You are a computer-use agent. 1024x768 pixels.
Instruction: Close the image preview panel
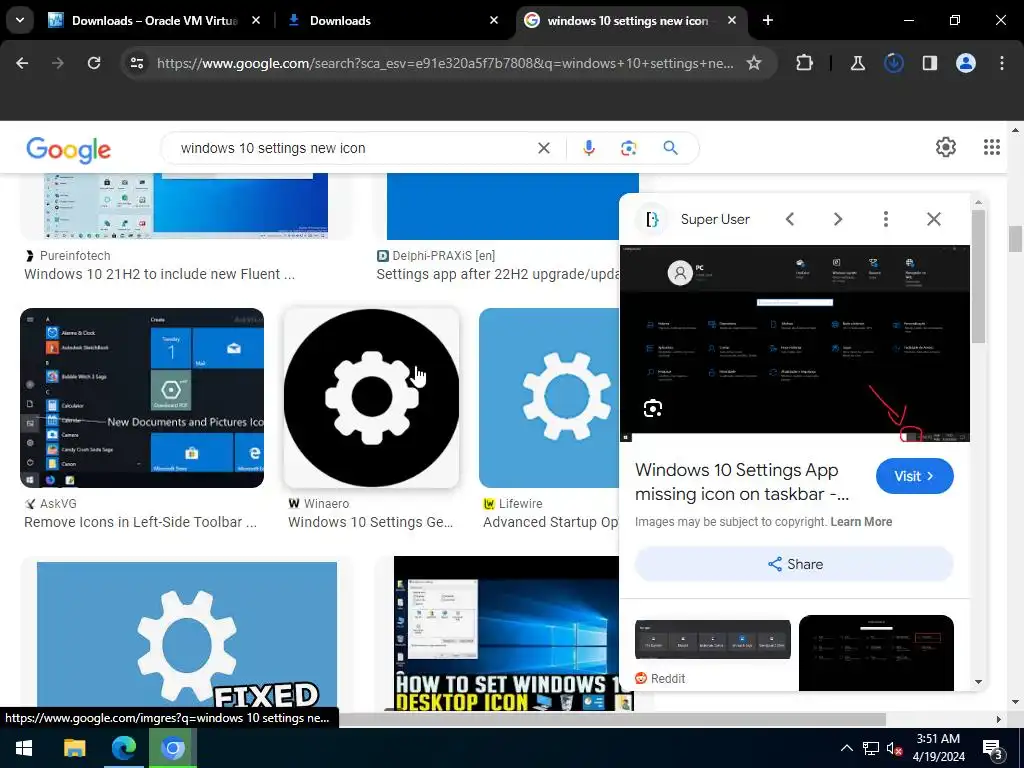934,219
